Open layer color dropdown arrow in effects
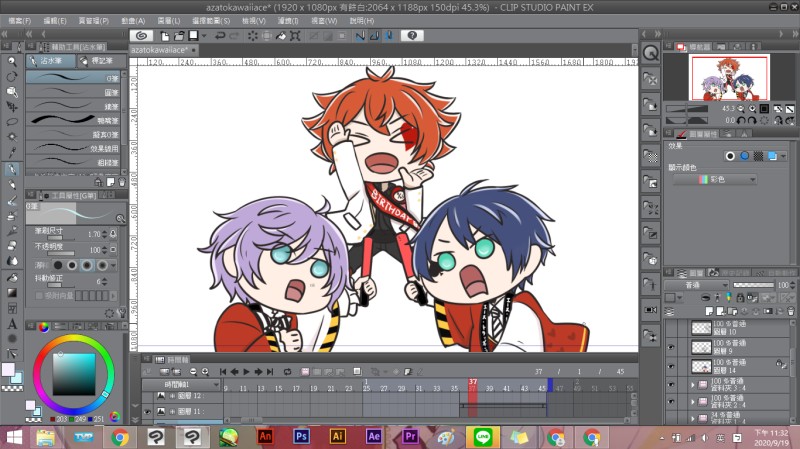Screen dimensions: 800x449 coord(783,156)
